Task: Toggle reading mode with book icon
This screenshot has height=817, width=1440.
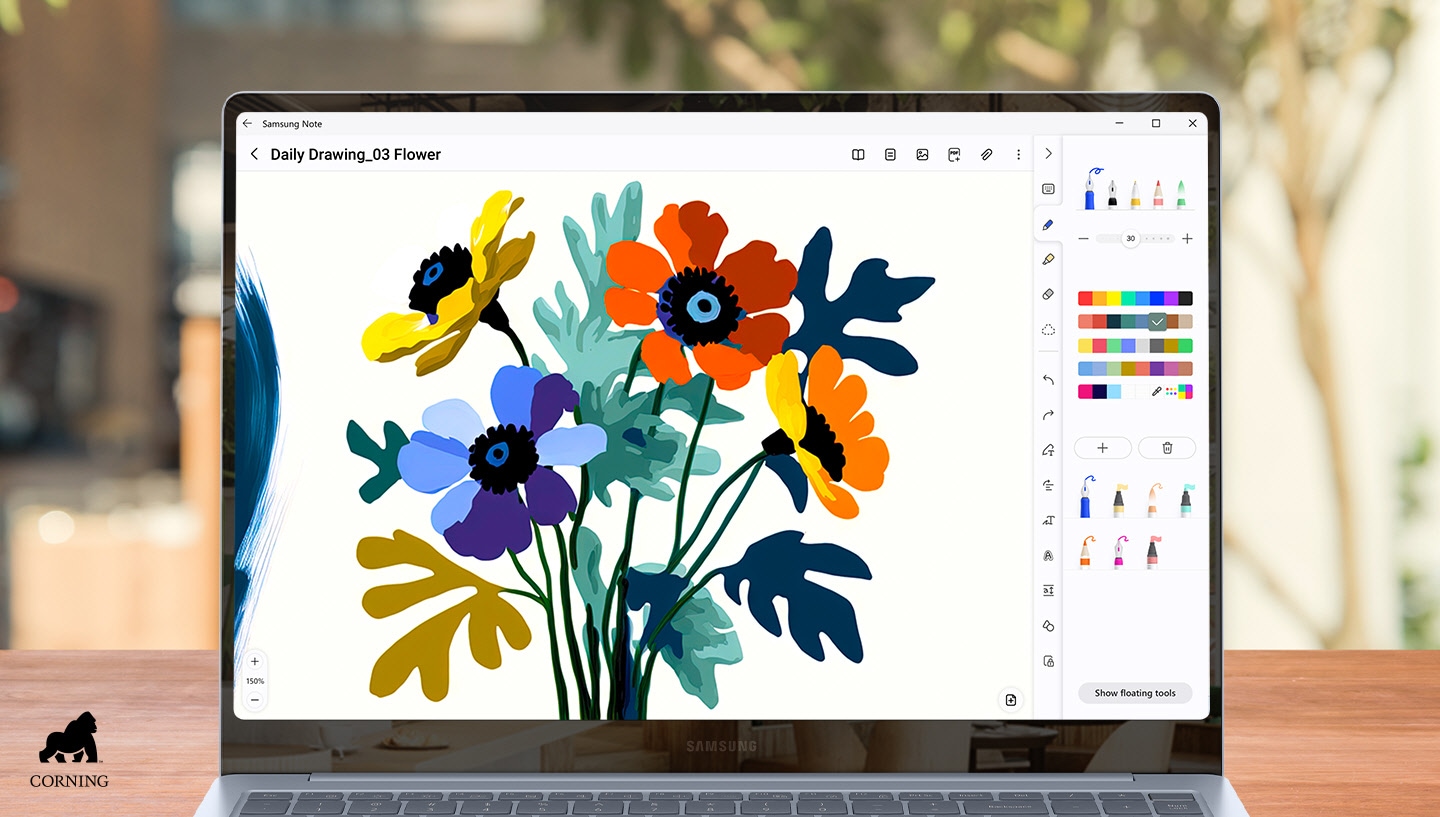Action: click(858, 155)
